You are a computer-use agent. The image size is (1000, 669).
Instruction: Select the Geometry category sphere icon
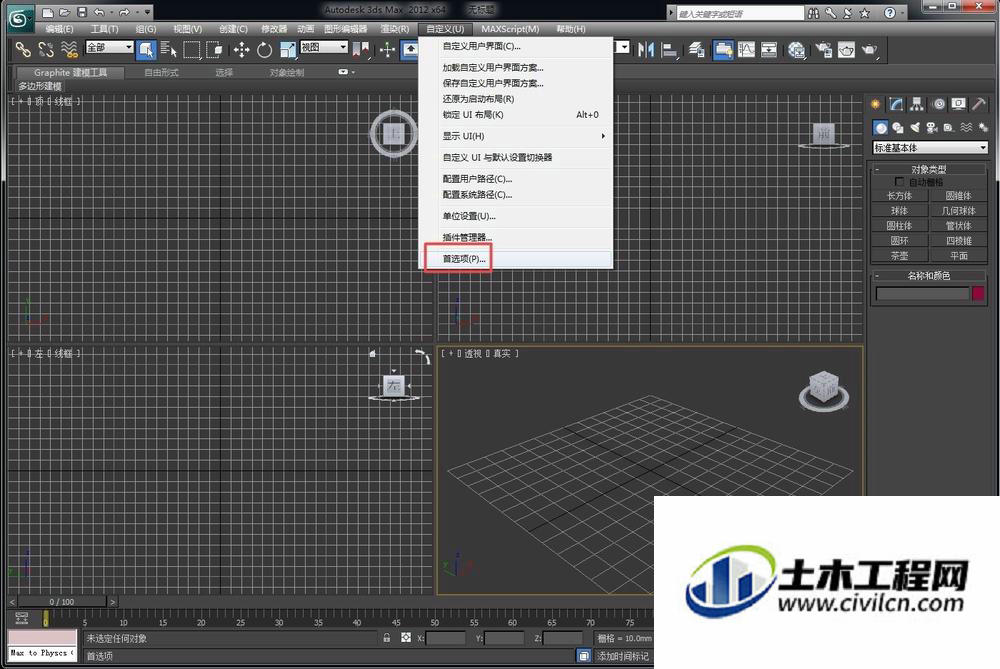tap(880, 128)
